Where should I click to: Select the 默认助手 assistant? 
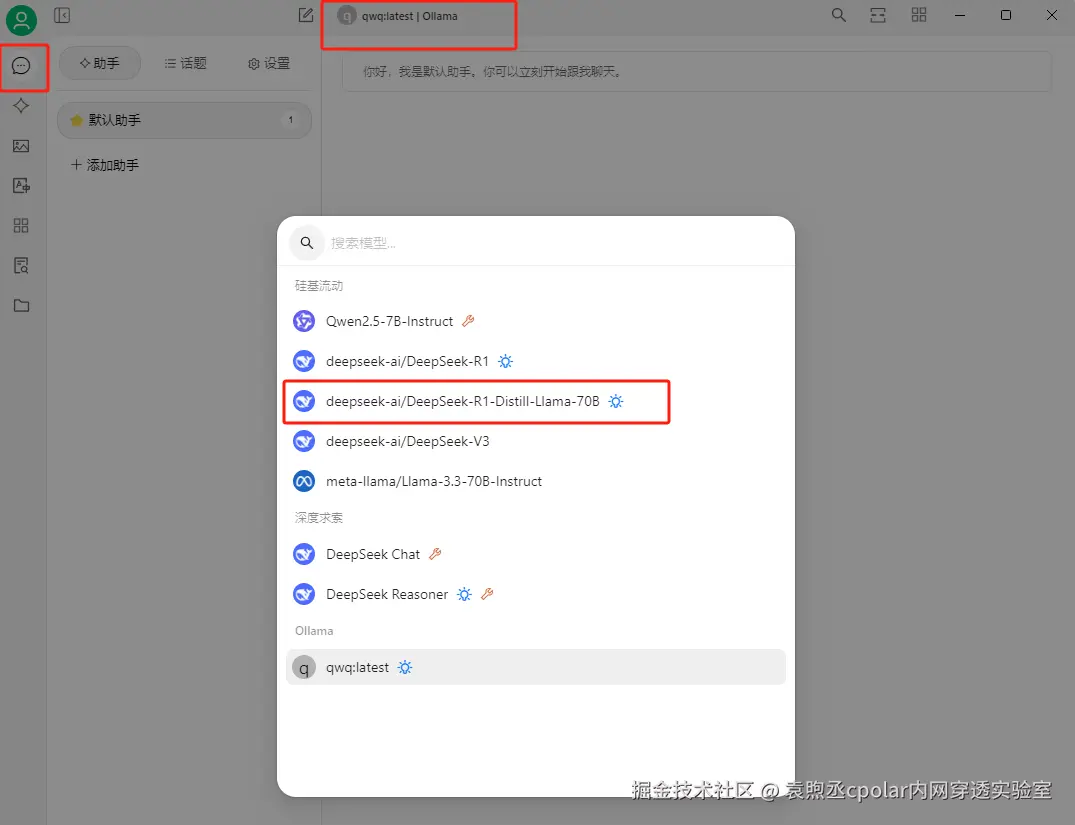(x=184, y=120)
